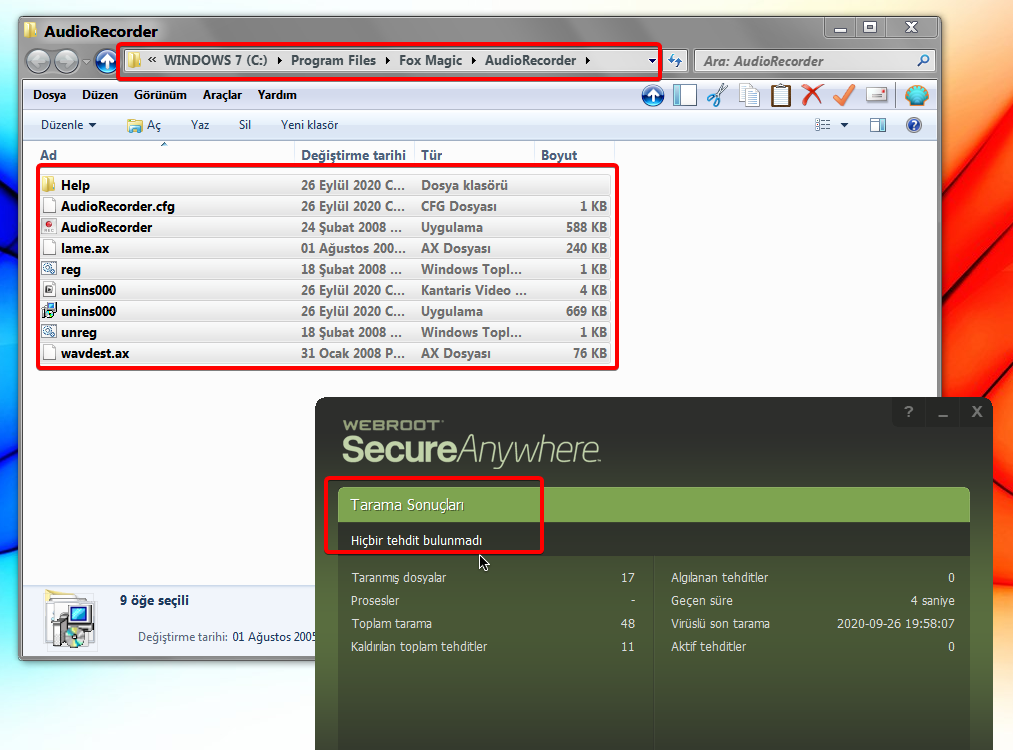This screenshot has height=750, width=1013.
Task: Click the Webroot help question mark button
Action: click(908, 411)
